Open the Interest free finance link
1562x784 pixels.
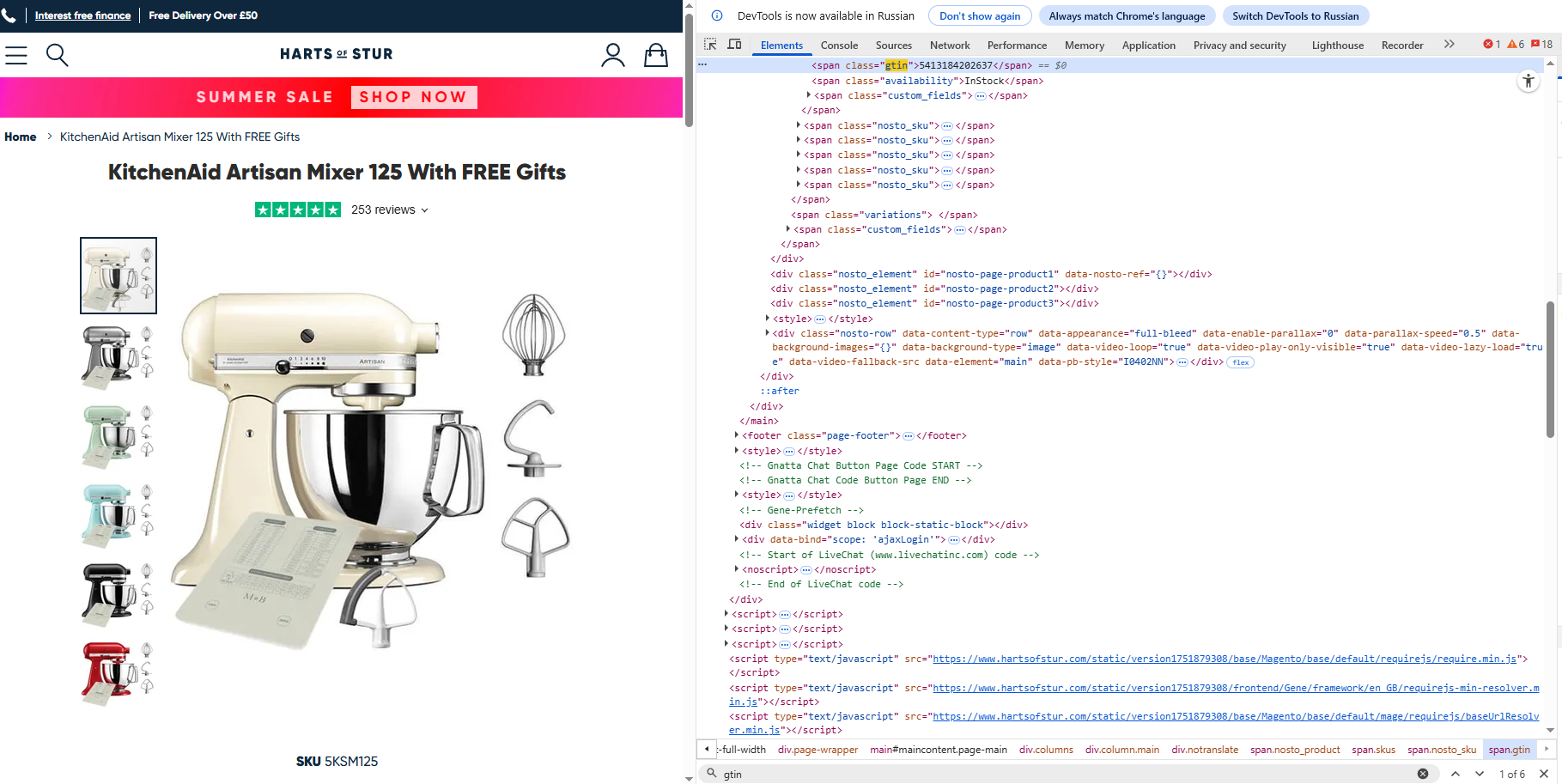pos(82,15)
